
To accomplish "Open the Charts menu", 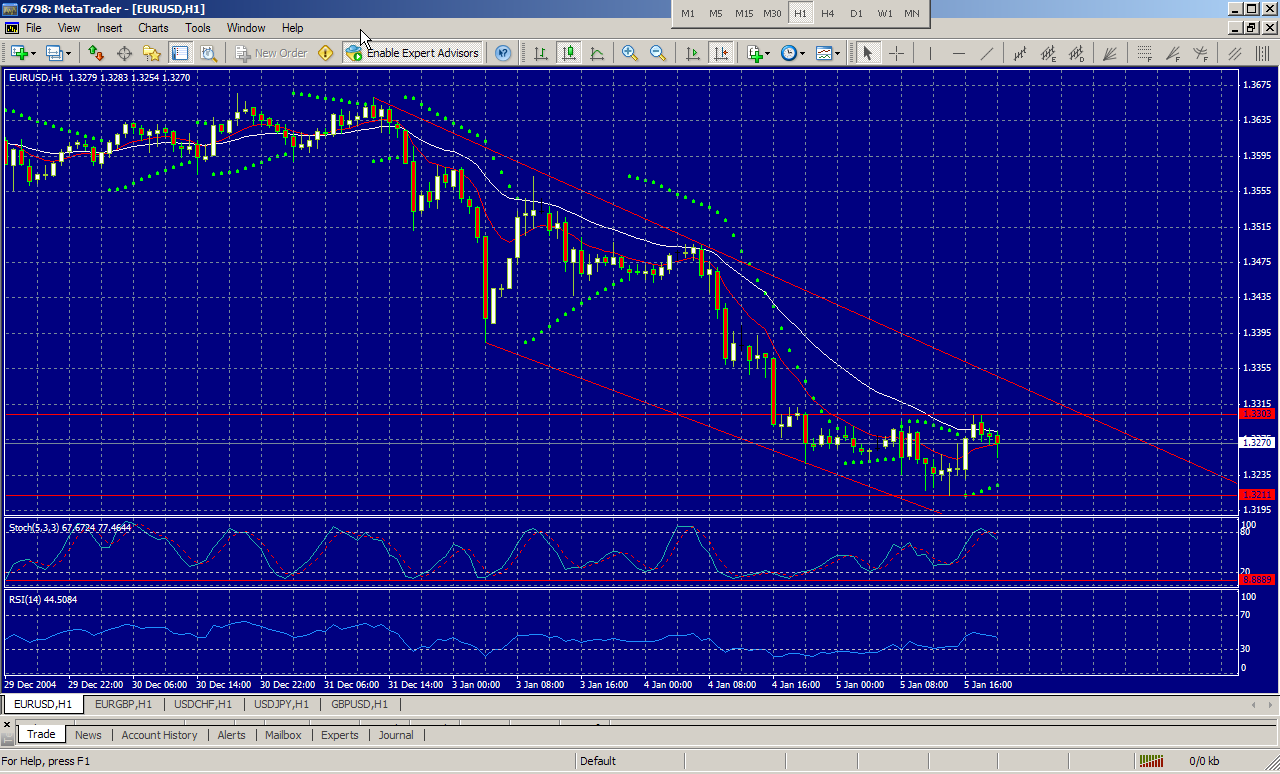I will pyautogui.click(x=153, y=28).
